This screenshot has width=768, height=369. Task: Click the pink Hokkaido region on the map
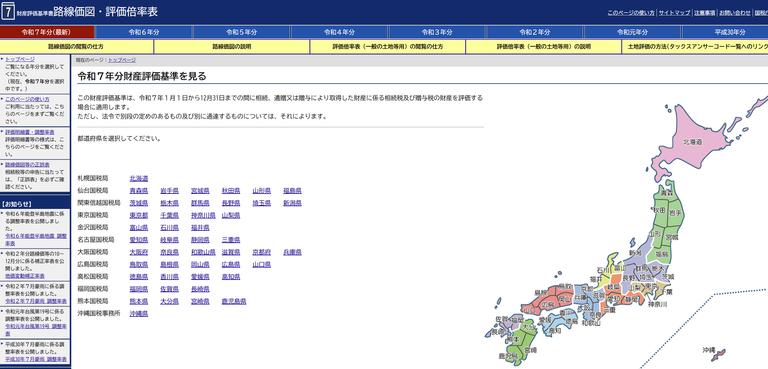[693, 142]
